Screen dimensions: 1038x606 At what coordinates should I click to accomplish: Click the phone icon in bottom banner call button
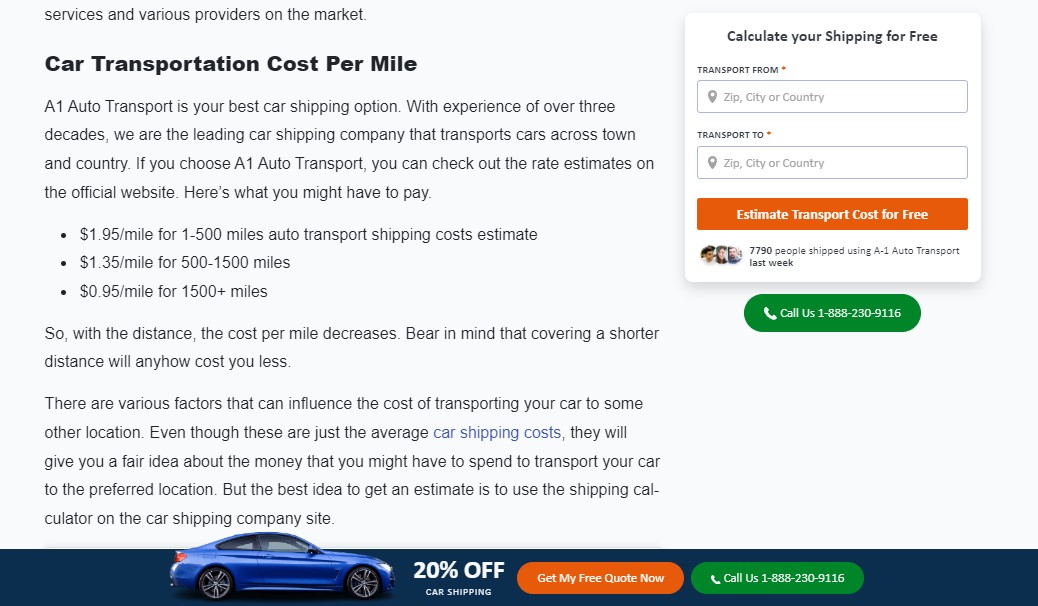coord(715,579)
